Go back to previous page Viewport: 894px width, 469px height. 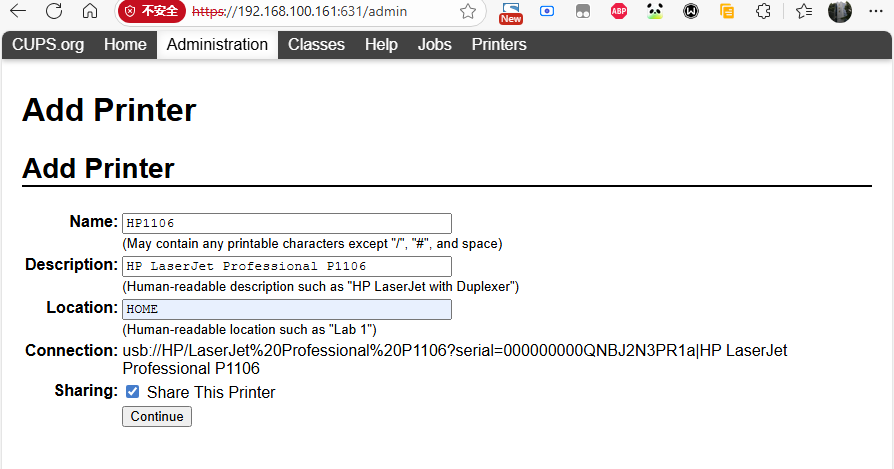pos(18,11)
